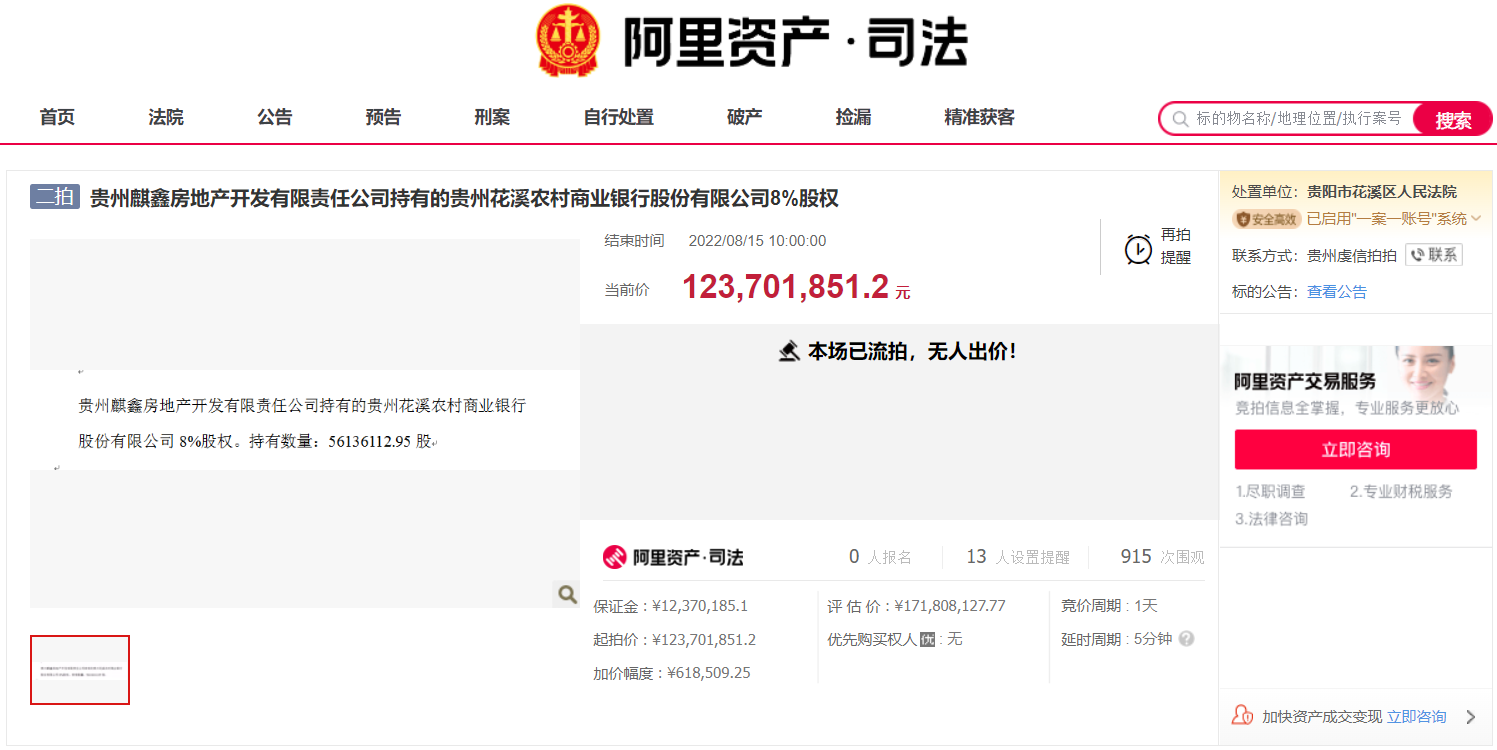Expand the 加快资产成交变现 right chevron
Viewport: 1497px width, 750px height.
(1470, 717)
